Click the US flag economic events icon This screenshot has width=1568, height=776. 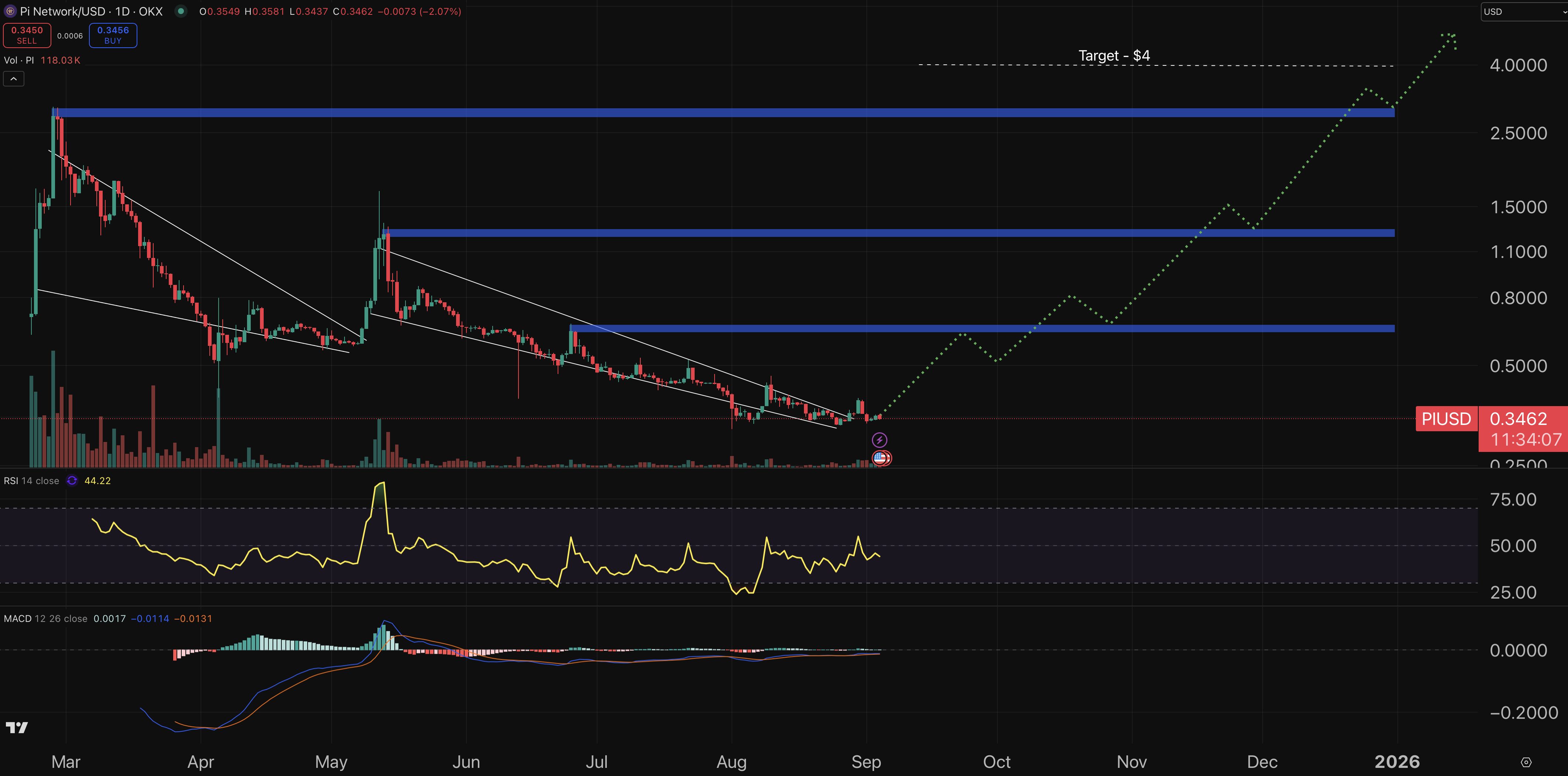881,458
